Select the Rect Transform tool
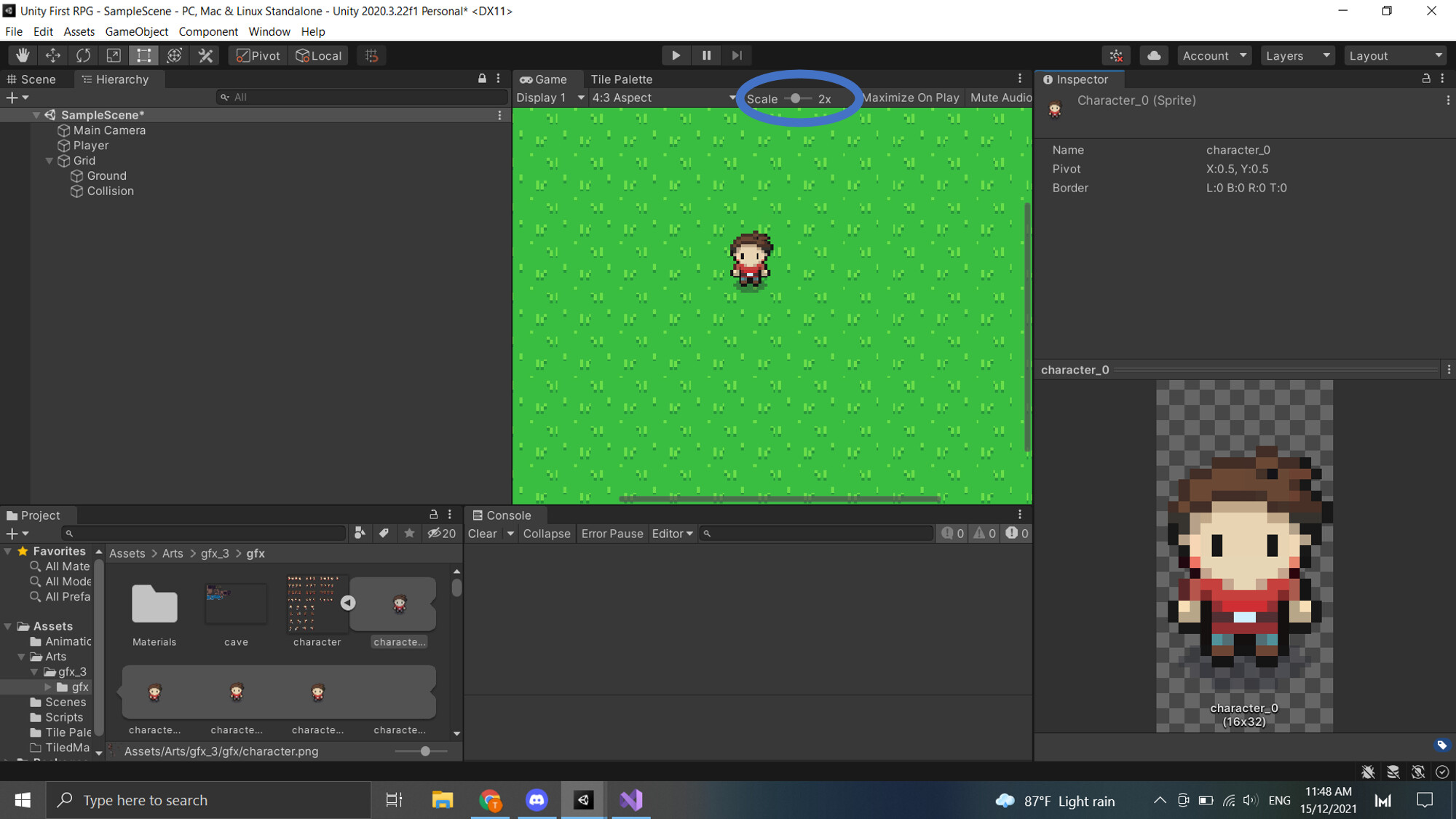This screenshot has height=819, width=1456. pyautogui.click(x=143, y=55)
